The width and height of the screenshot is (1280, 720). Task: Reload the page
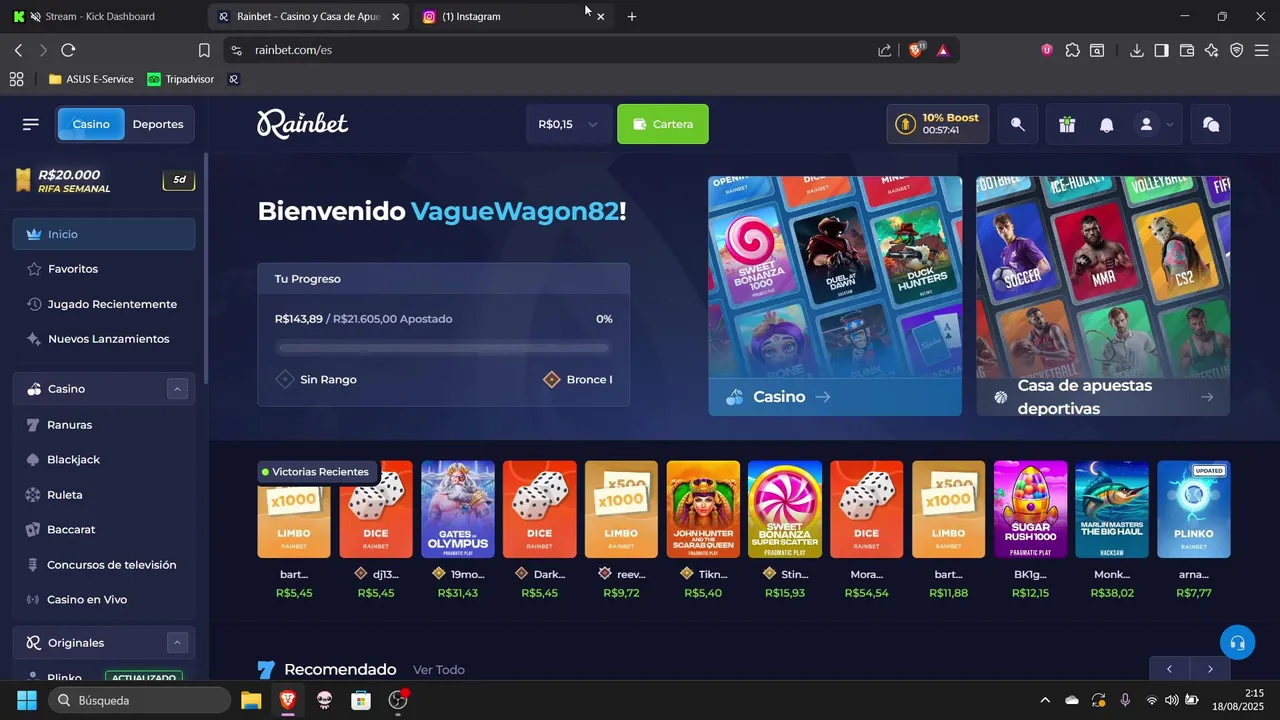coord(68,50)
